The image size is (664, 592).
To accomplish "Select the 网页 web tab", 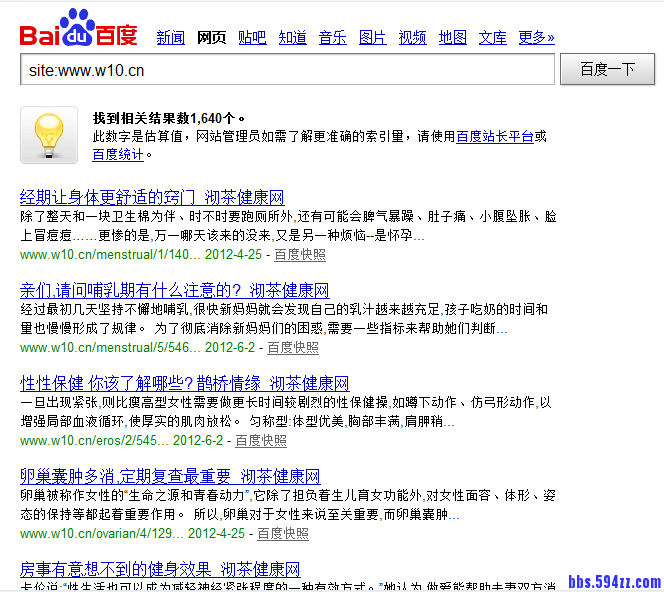I will 211,38.
